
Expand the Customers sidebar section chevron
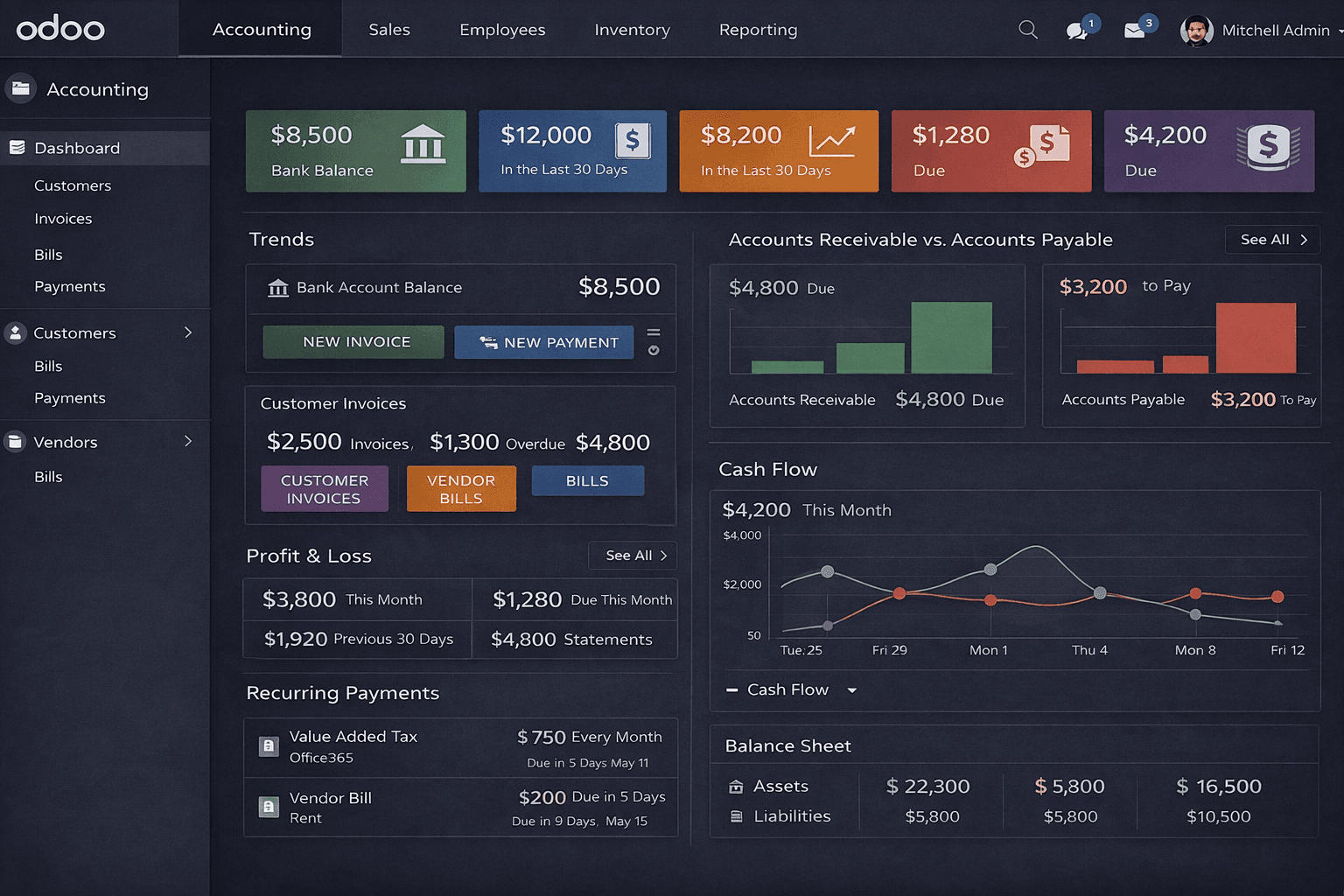(x=188, y=332)
